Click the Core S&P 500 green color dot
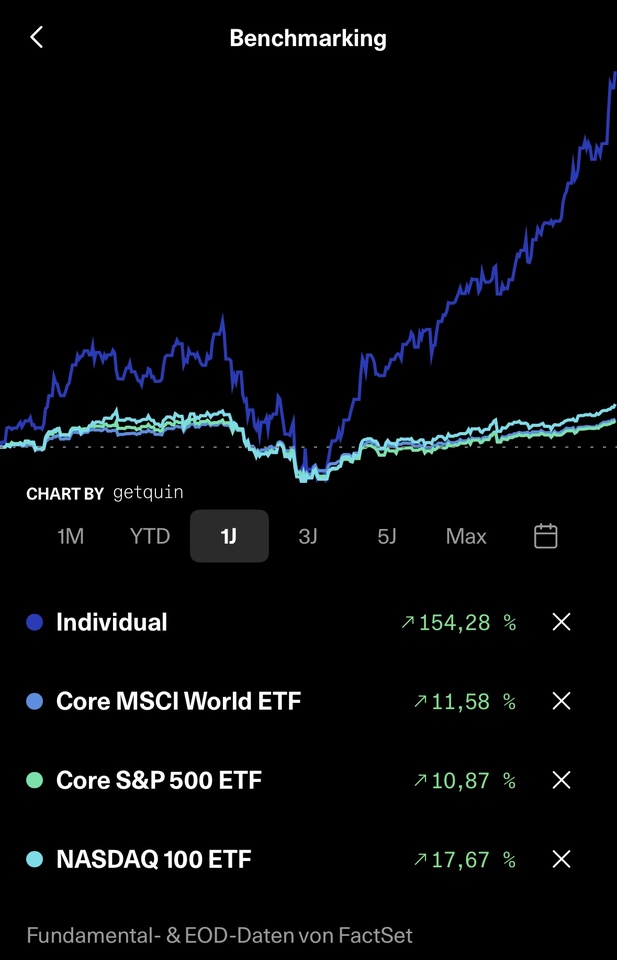 [35, 780]
